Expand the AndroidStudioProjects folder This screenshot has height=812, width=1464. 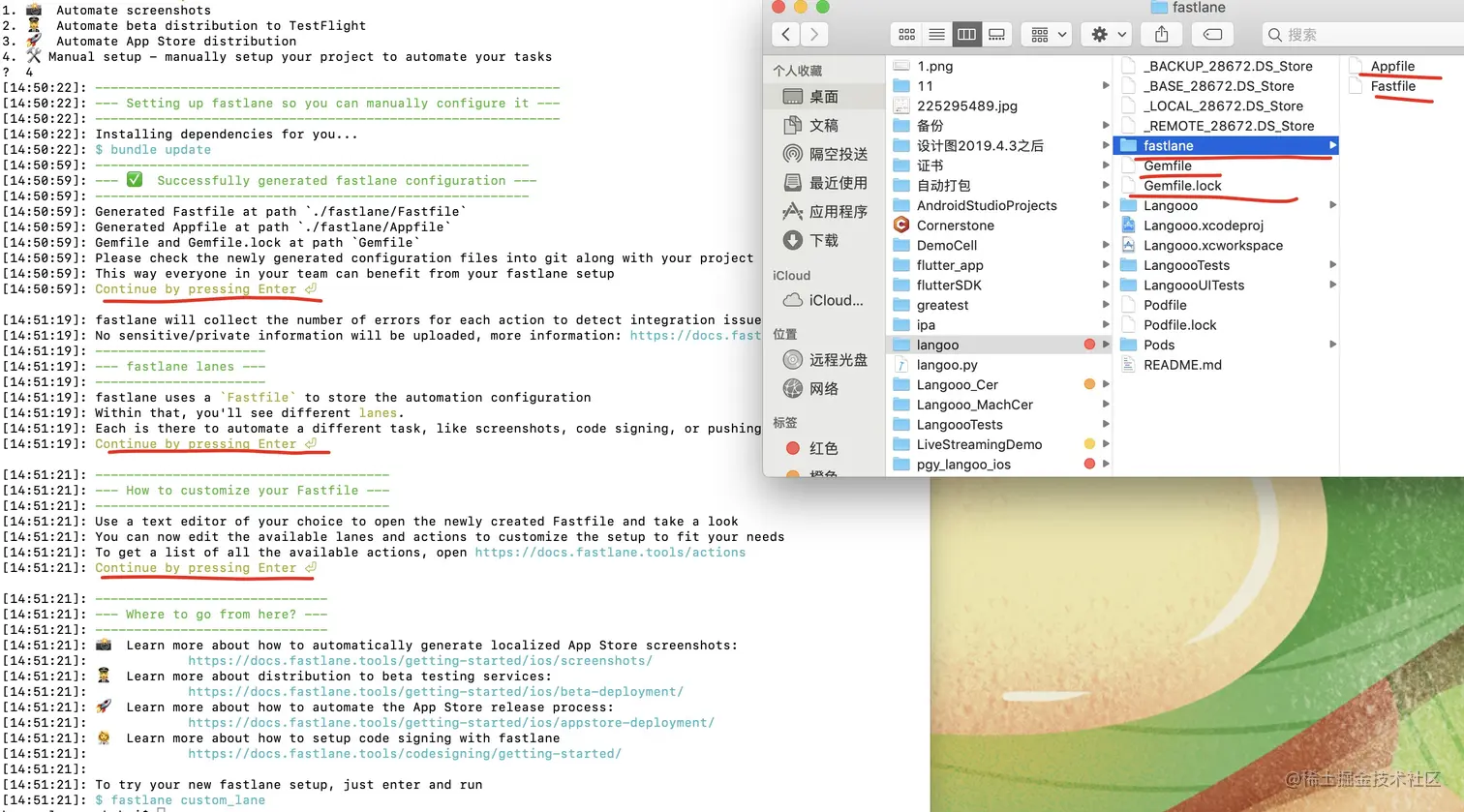pyautogui.click(x=1105, y=205)
